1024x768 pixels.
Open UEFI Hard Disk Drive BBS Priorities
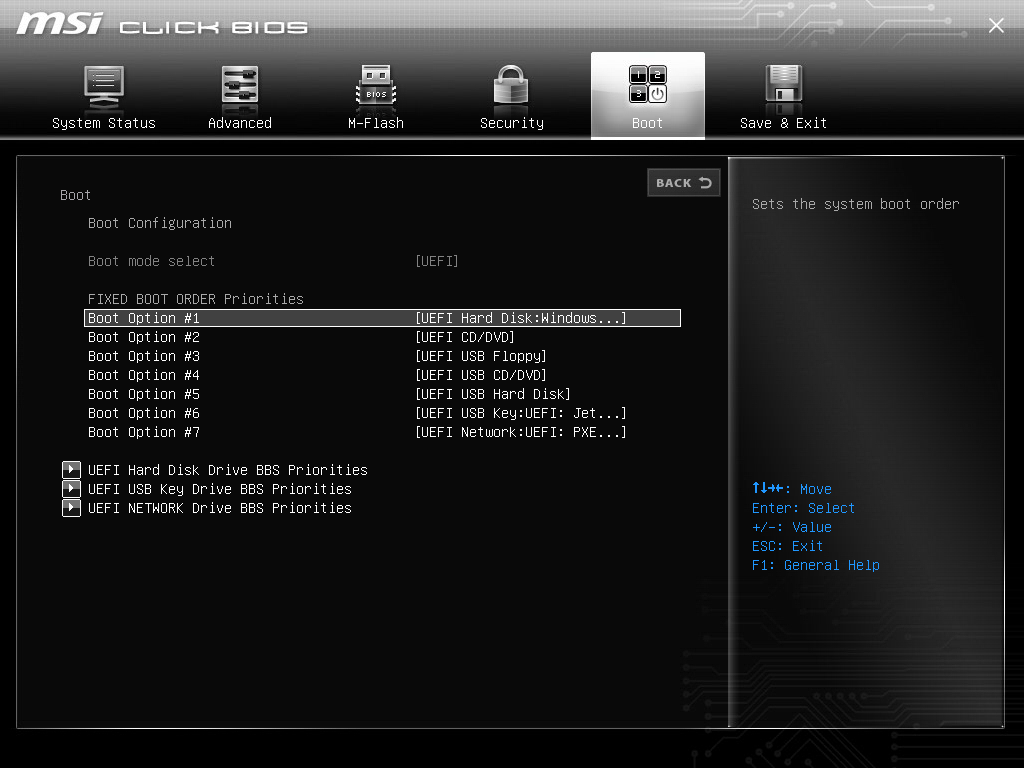click(x=228, y=470)
